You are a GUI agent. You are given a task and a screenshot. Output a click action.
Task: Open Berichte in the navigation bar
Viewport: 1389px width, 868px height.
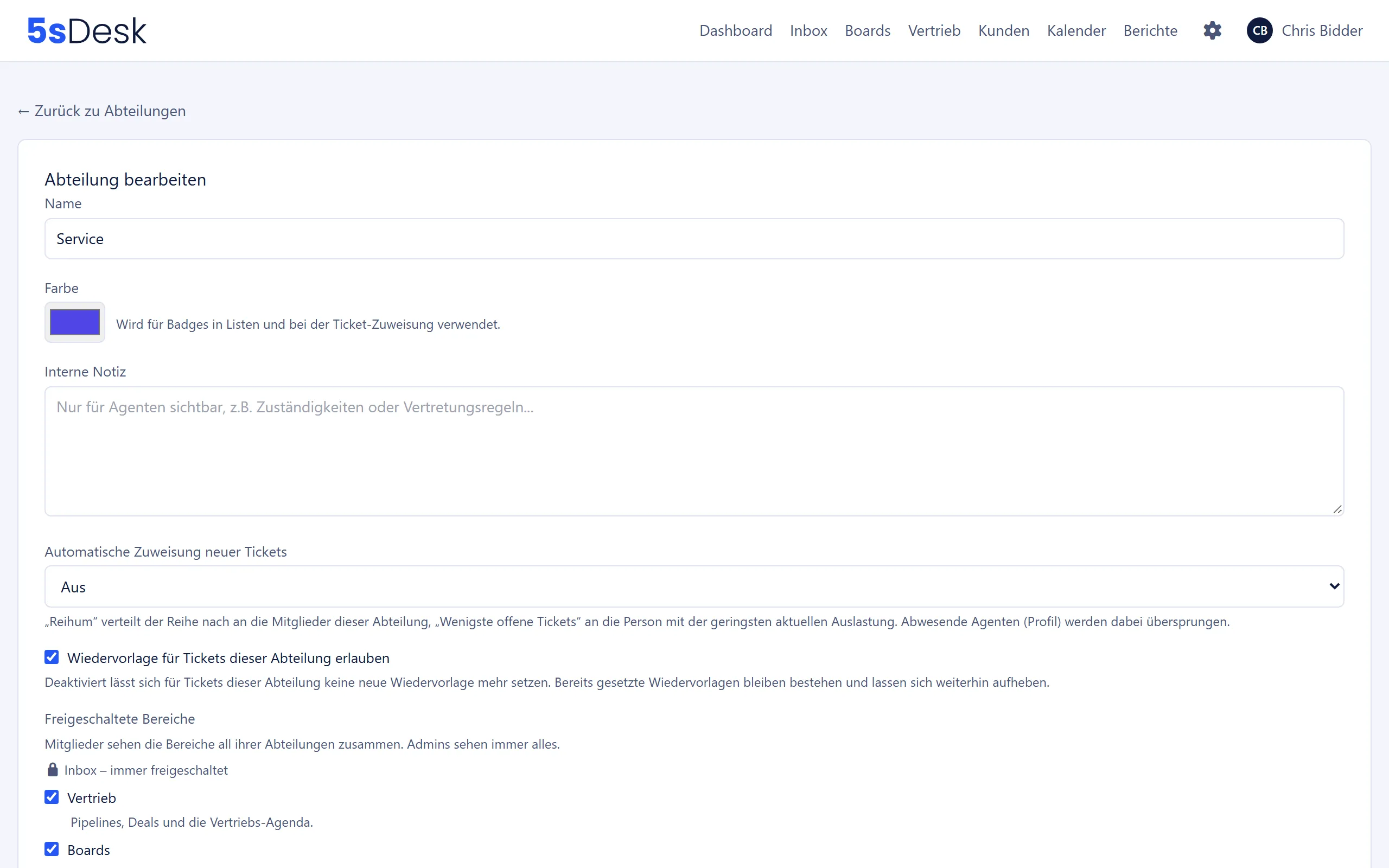point(1150,30)
